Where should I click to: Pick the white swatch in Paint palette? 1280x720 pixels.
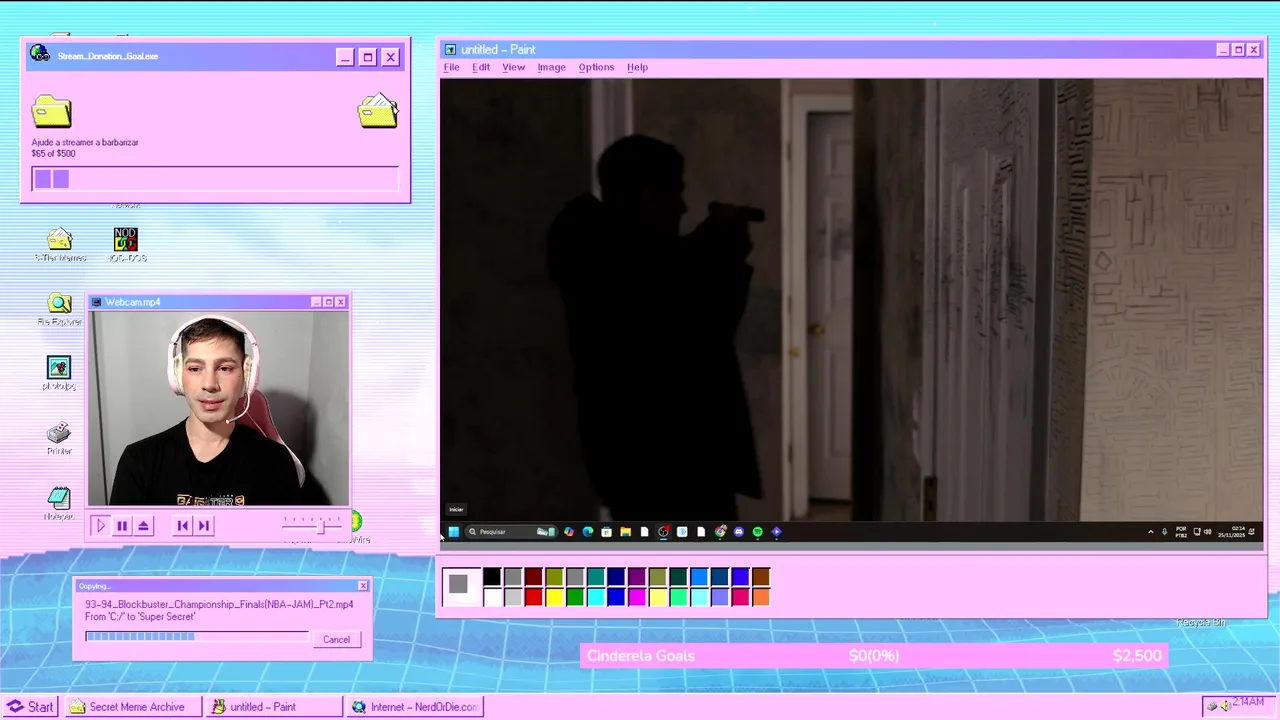(492, 597)
